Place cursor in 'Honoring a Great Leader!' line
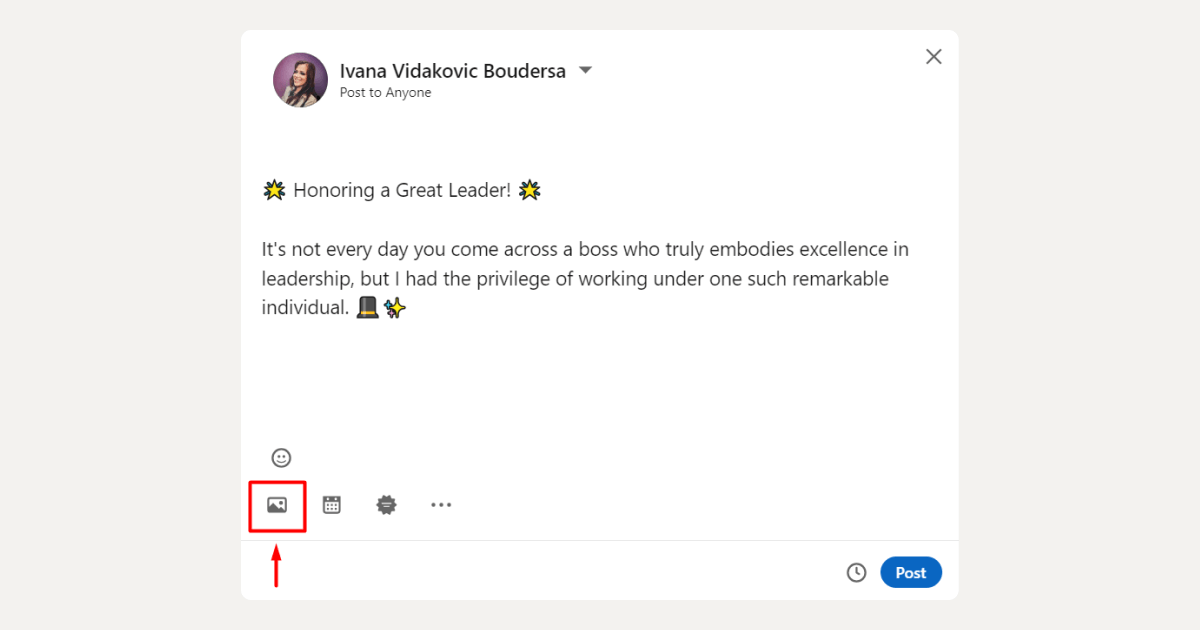1200x630 pixels. 402,190
